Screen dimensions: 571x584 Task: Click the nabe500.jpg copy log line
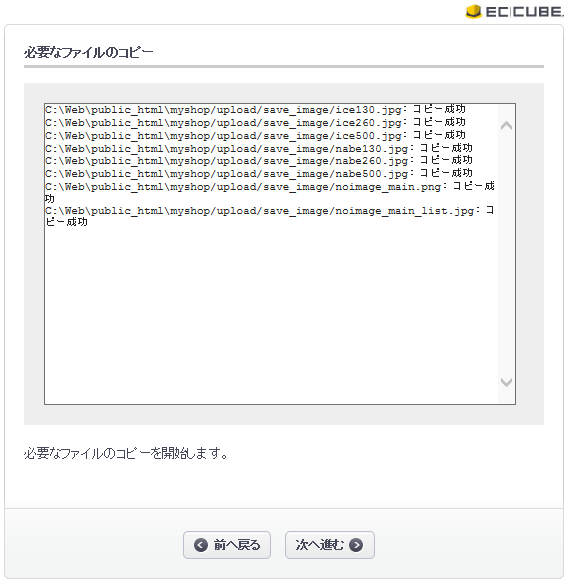pos(259,174)
